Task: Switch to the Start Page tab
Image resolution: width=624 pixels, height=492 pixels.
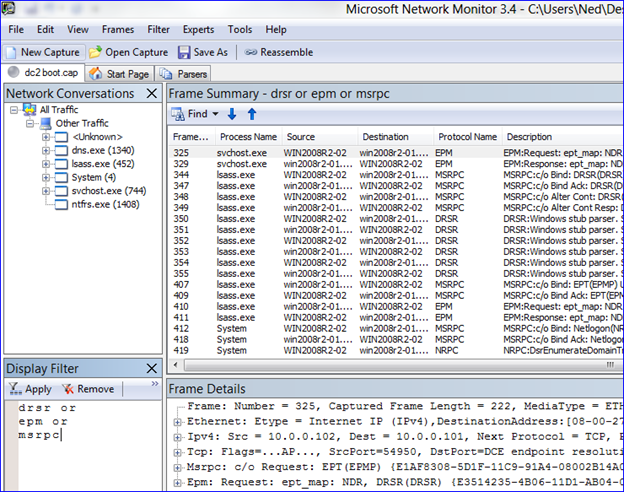Action: pyautogui.click(x=119, y=74)
